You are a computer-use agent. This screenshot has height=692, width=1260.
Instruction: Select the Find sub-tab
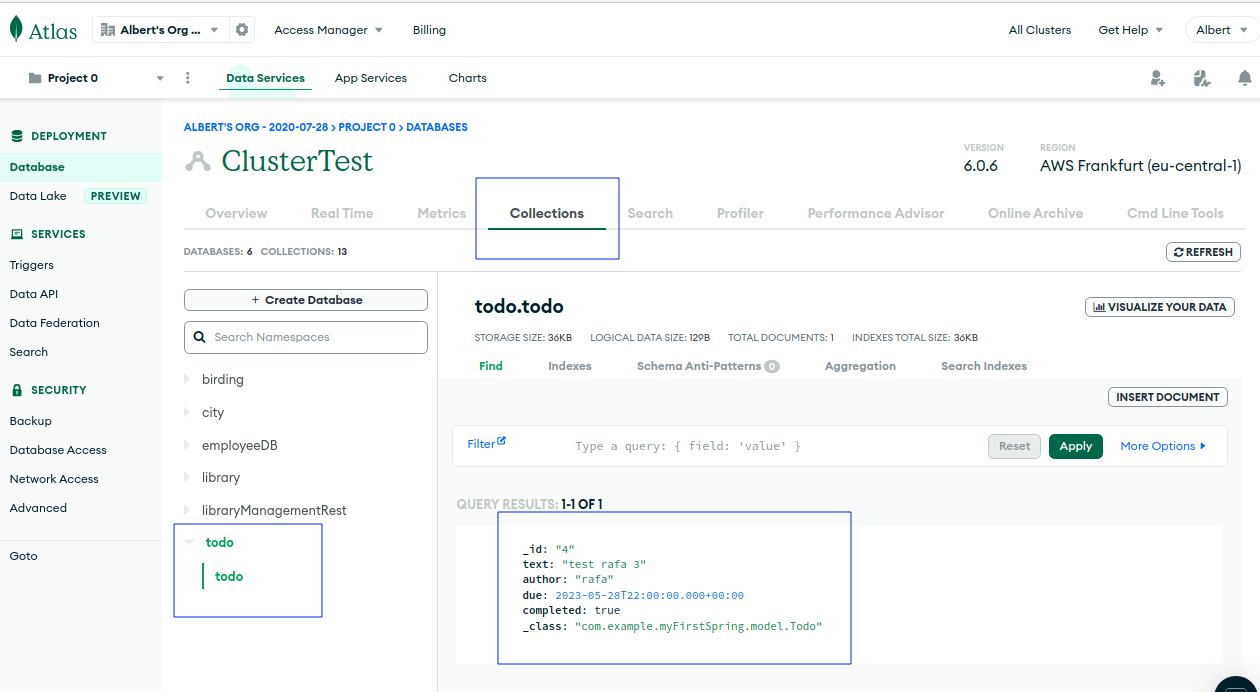point(491,366)
